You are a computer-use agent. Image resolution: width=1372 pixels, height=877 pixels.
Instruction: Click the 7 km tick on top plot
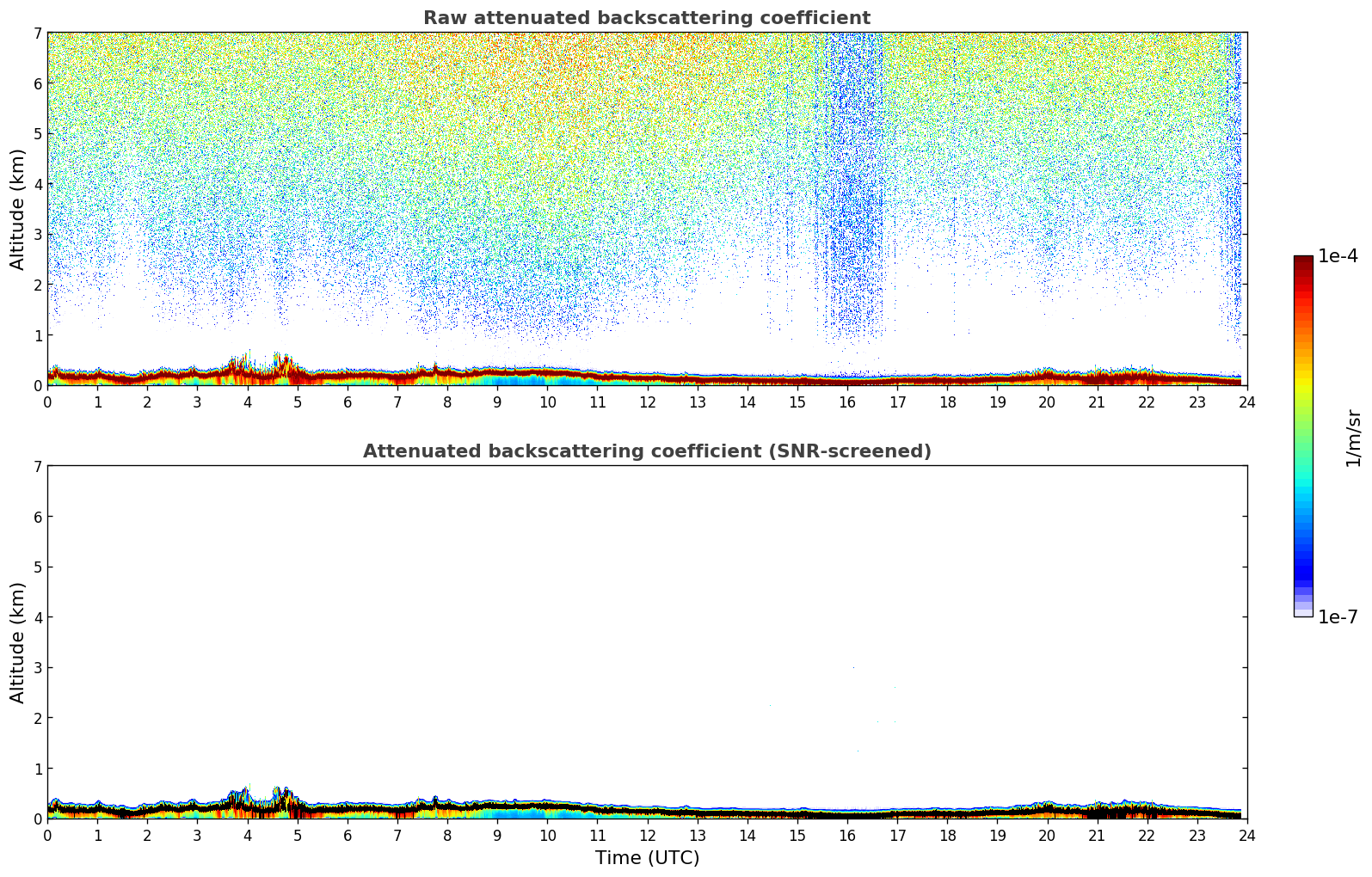[x=37, y=34]
